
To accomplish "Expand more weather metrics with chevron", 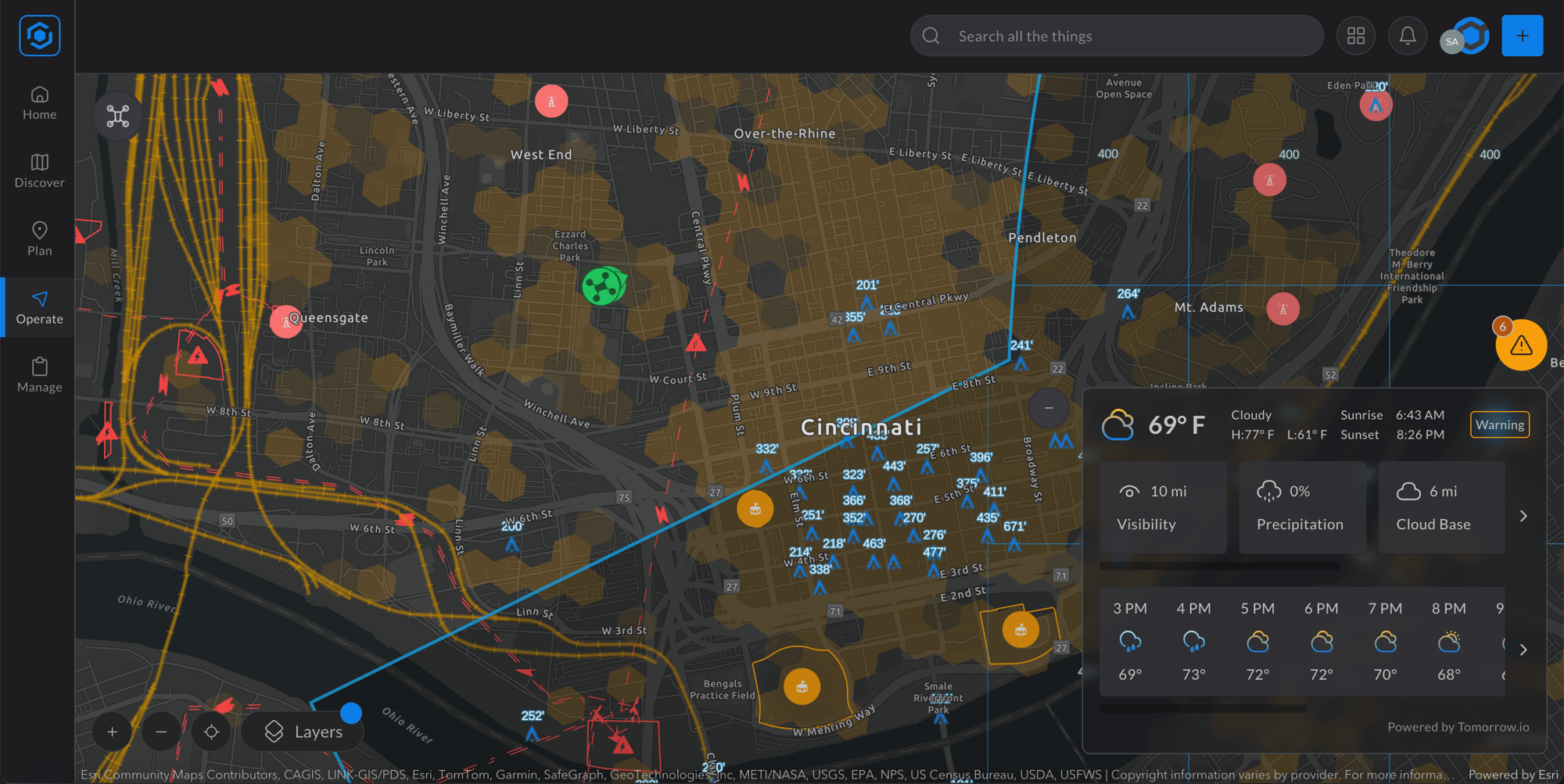I will [x=1523, y=516].
